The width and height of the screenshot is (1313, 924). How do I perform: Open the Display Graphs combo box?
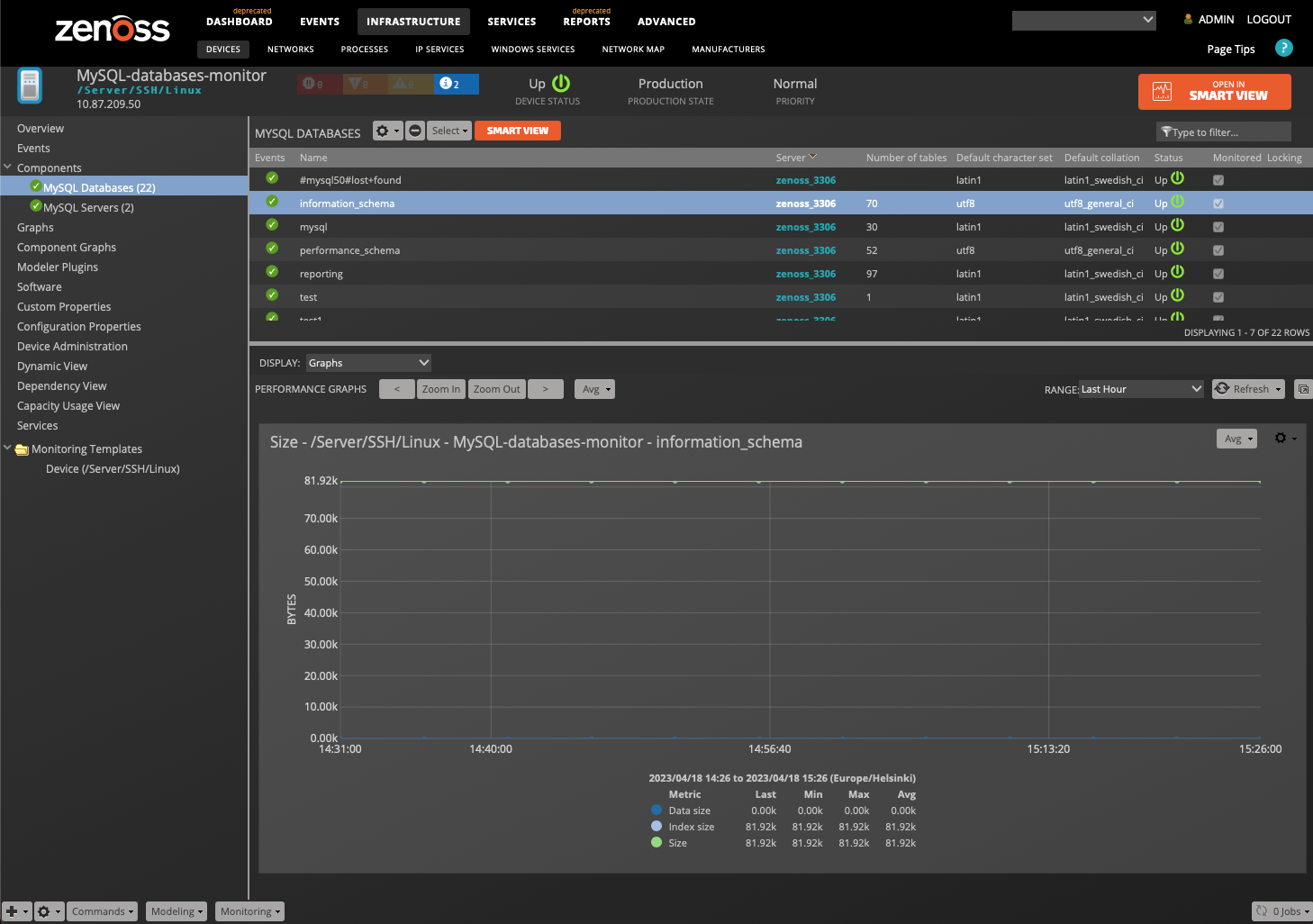click(368, 363)
